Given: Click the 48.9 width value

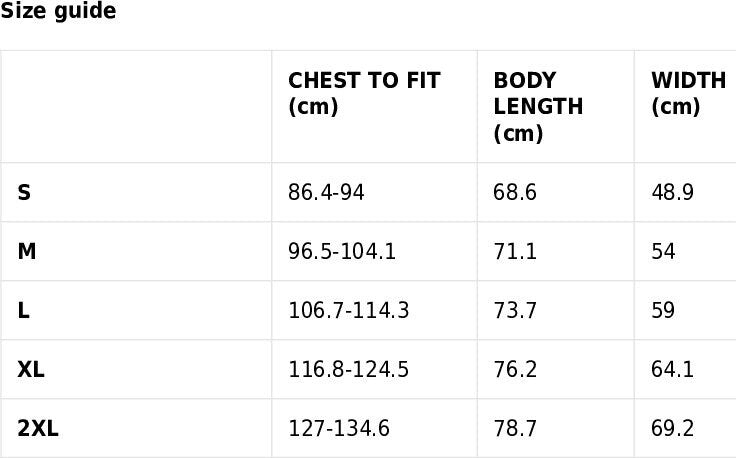Looking at the screenshot, I should (672, 192).
